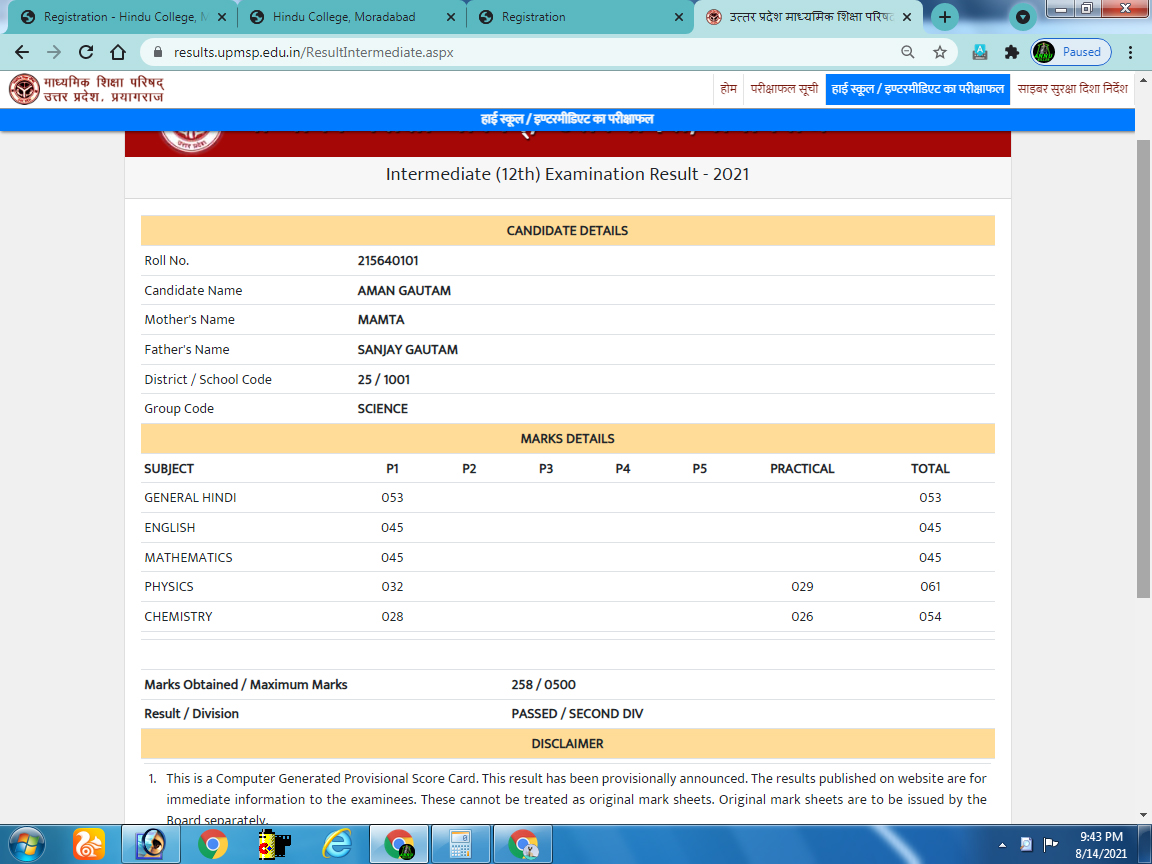Click the Google Input Tools extension icon
This screenshot has height=864, width=1152.
[x=980, y=52]
